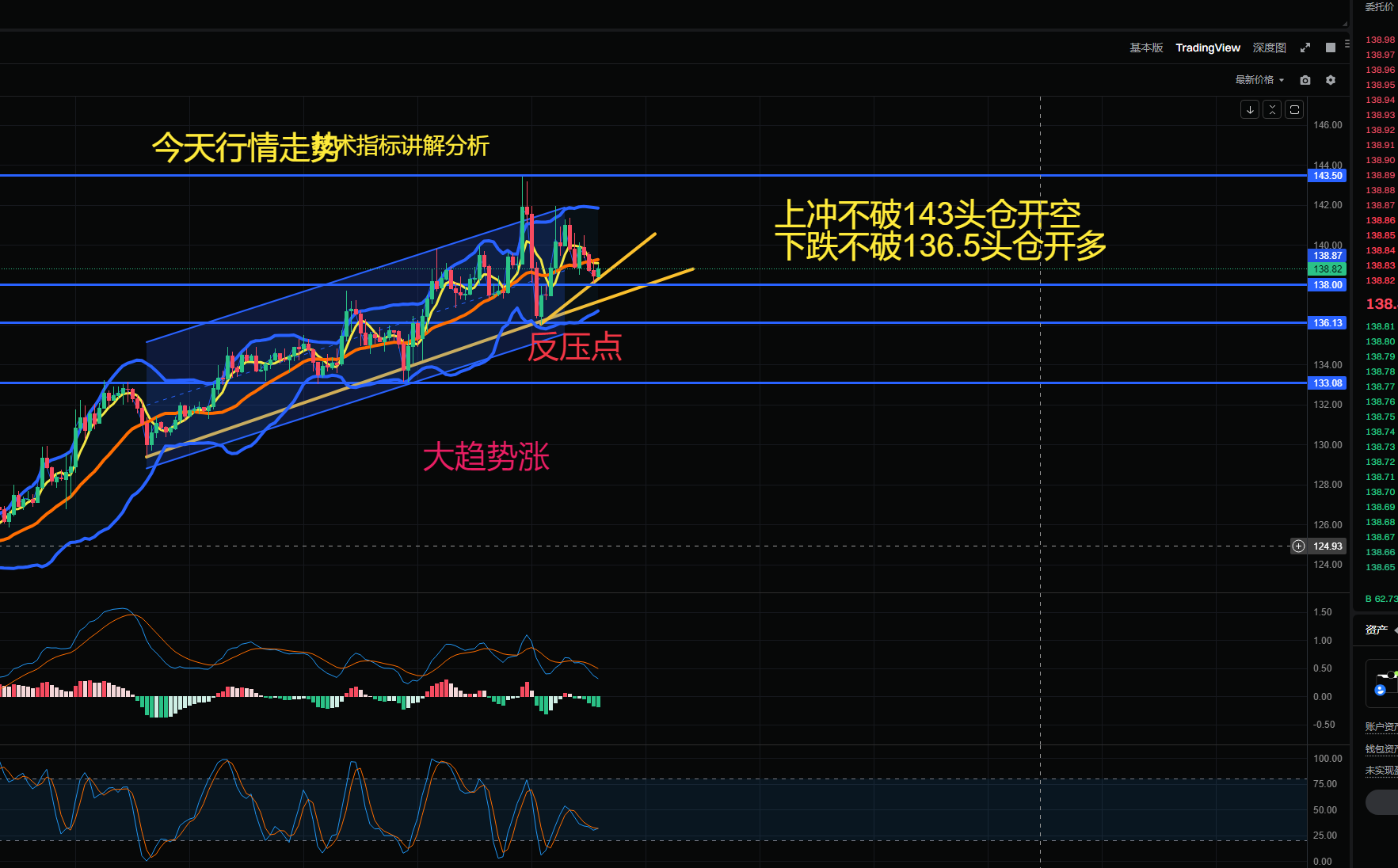Click the fullscreen expand arrows icon
This screenshot has height=868, width=1398.
(x=1305, y=48)
